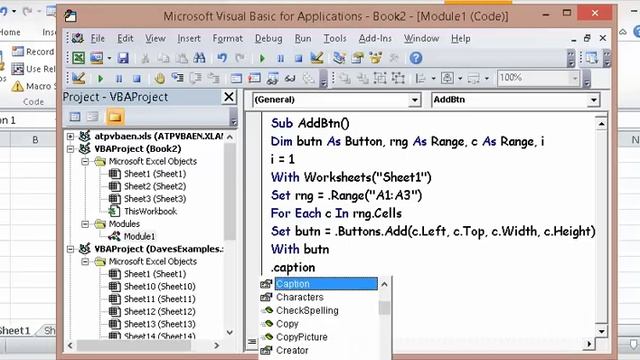
Task: Select Sheet10 (Sheet10) in the project tree
Action: point(160,287)
